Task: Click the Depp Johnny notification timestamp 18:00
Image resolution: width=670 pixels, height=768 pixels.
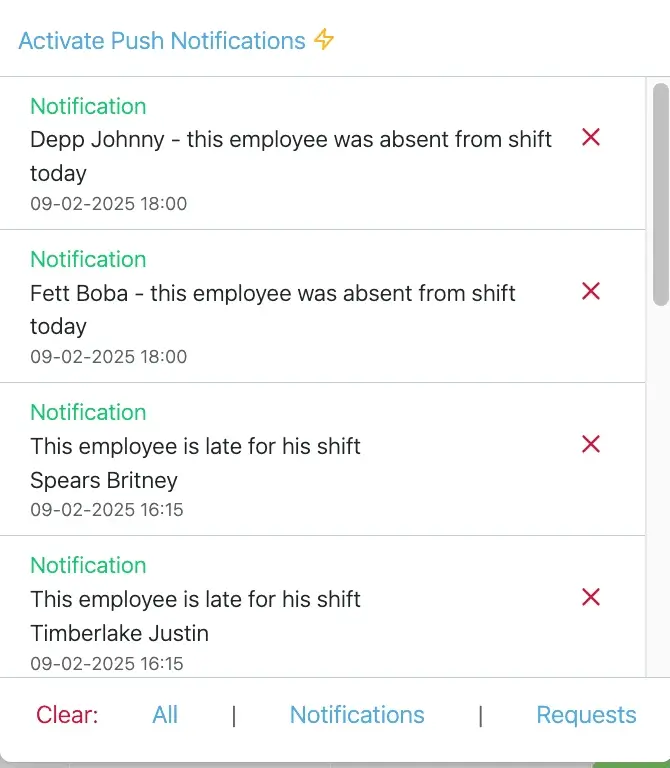Action: [108, 204]
